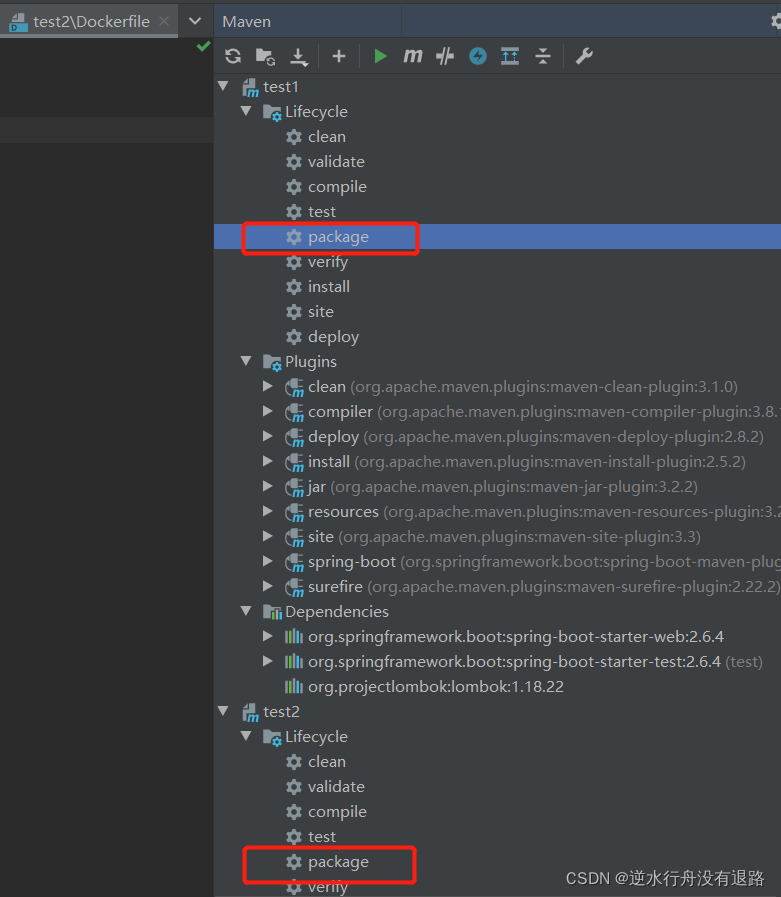781x897 pixels.
Task: Expand the clean plugin node
Action: click(x=267, y=386)
